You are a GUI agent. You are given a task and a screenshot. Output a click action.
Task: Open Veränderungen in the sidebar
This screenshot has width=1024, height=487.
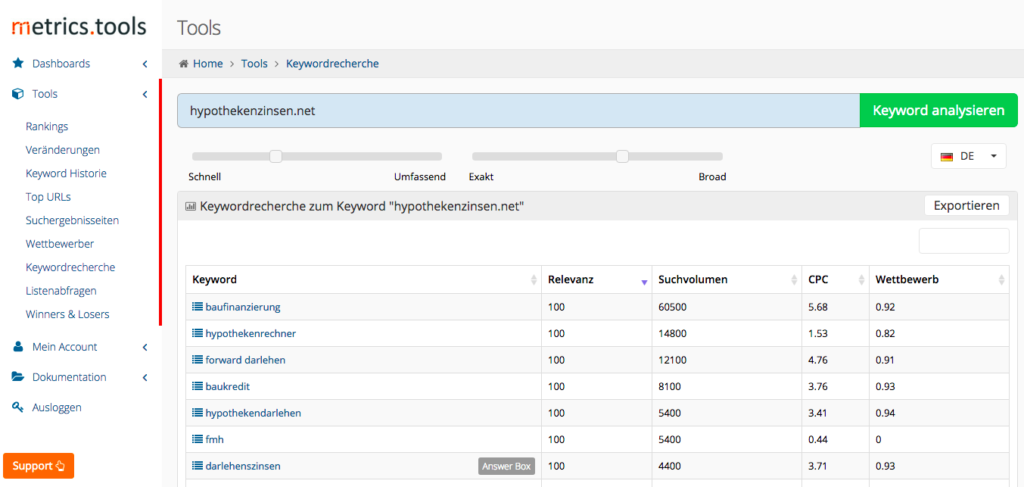63,149
